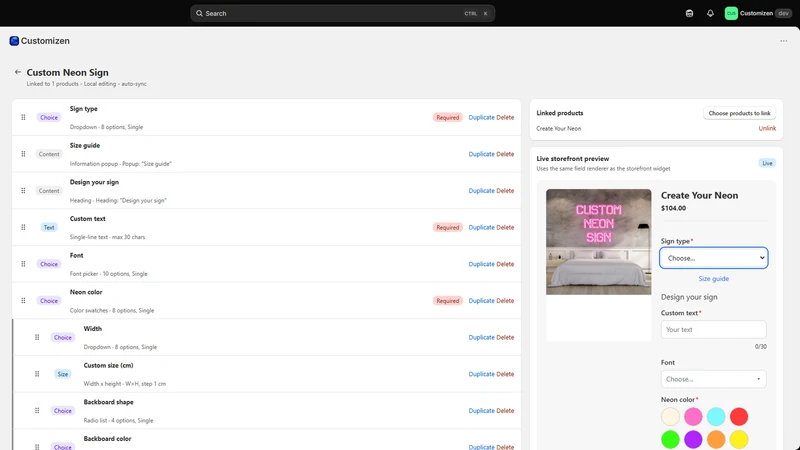Image resolution: width=800 pixels, height=450 pixels.
Task: Open the Custom text field row
Action: (266, 228)
